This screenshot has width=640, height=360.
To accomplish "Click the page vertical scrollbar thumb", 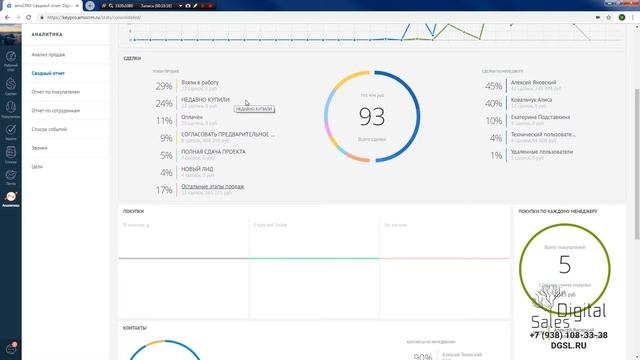I will pos(637,163).
